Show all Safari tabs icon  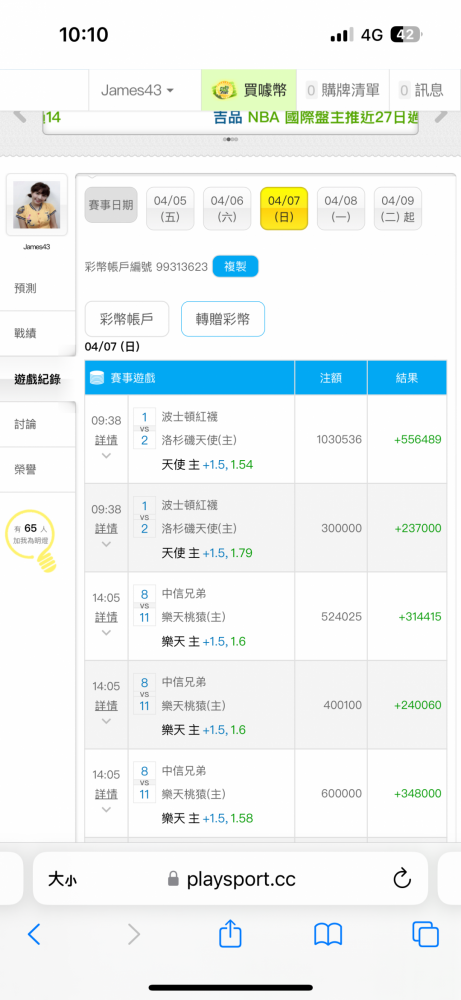coord(425,934)
